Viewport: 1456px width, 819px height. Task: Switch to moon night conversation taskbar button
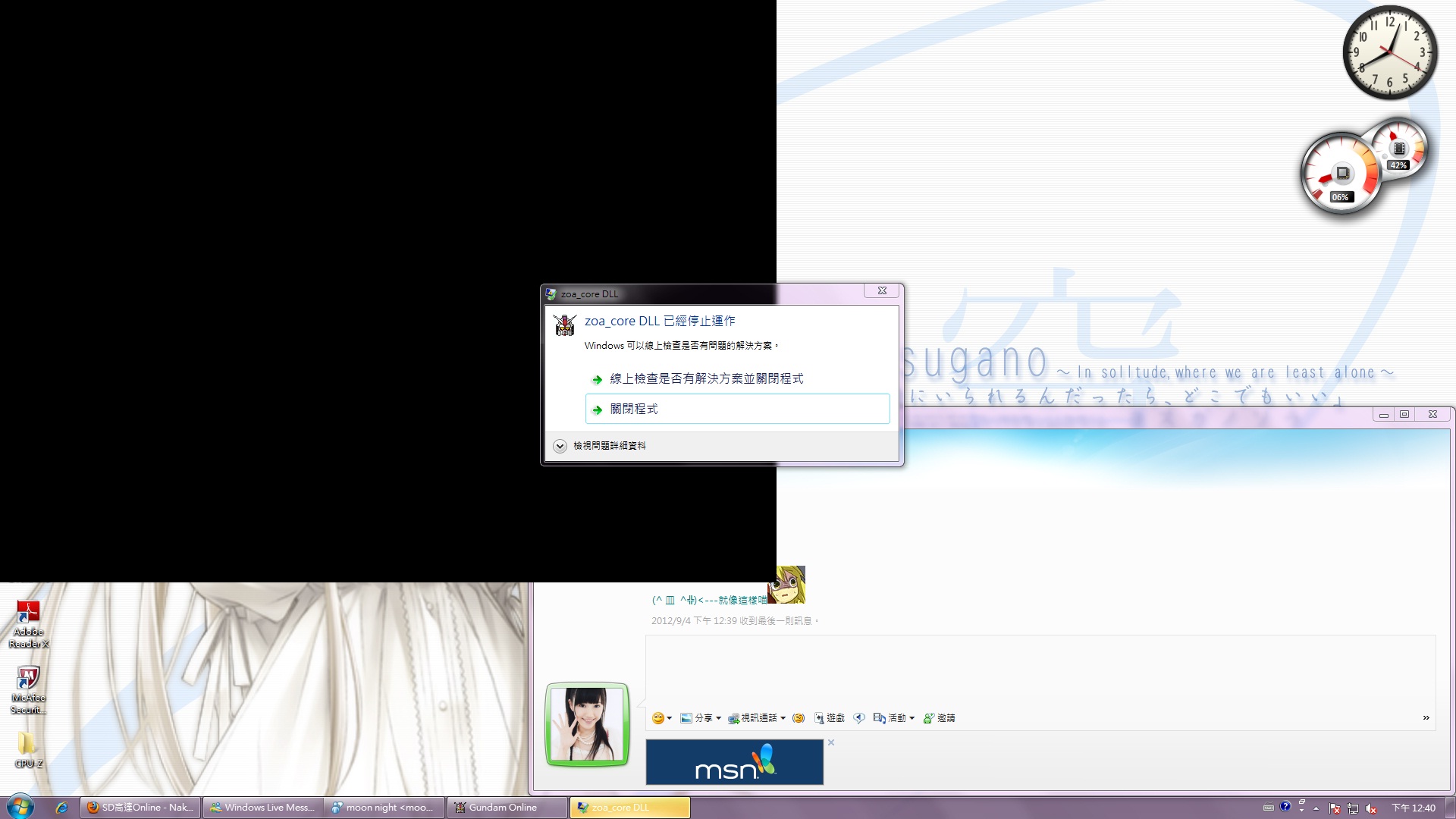pyautogui.click(x=384, y=808)
